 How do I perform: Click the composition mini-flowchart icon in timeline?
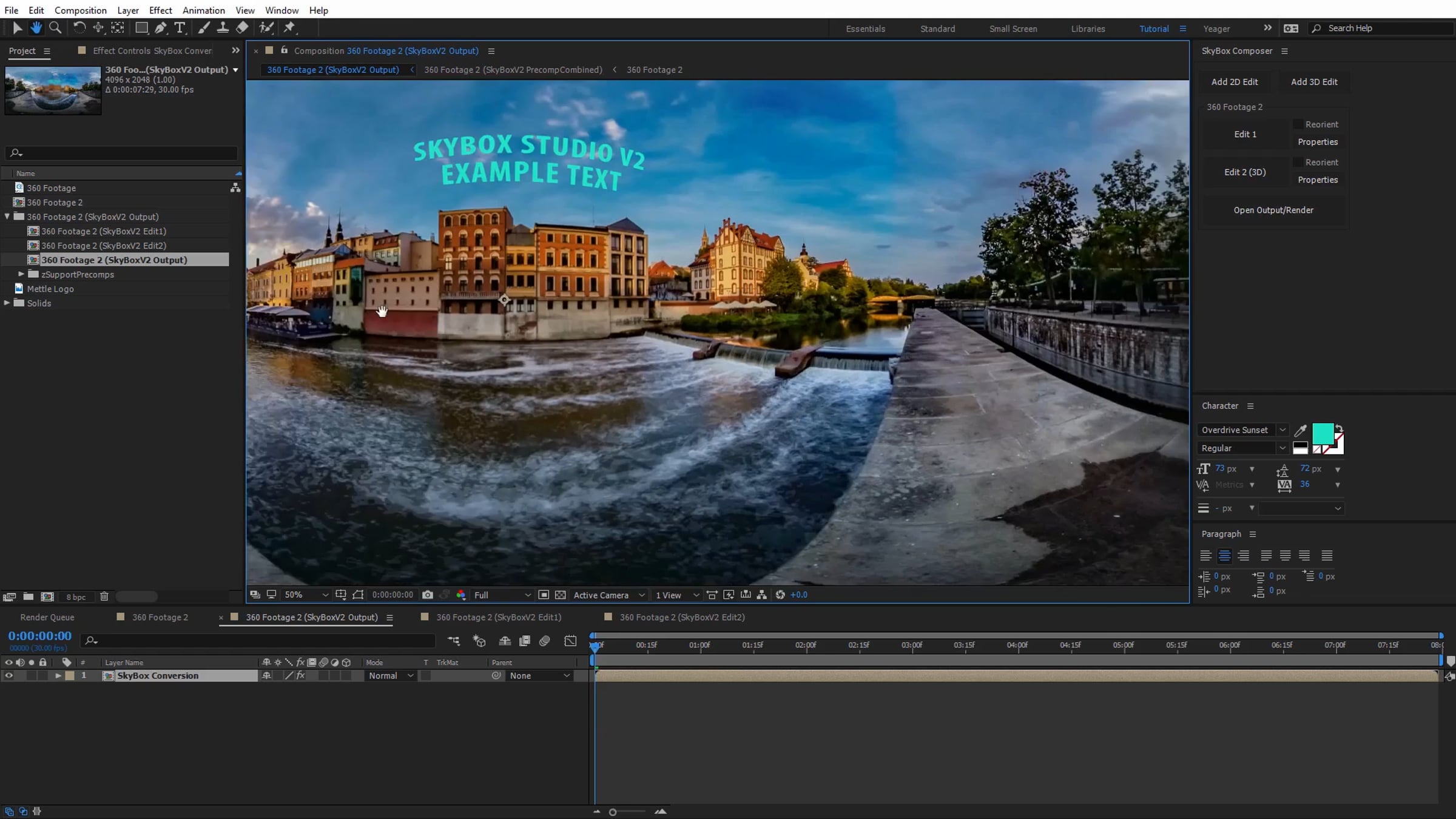453,641
